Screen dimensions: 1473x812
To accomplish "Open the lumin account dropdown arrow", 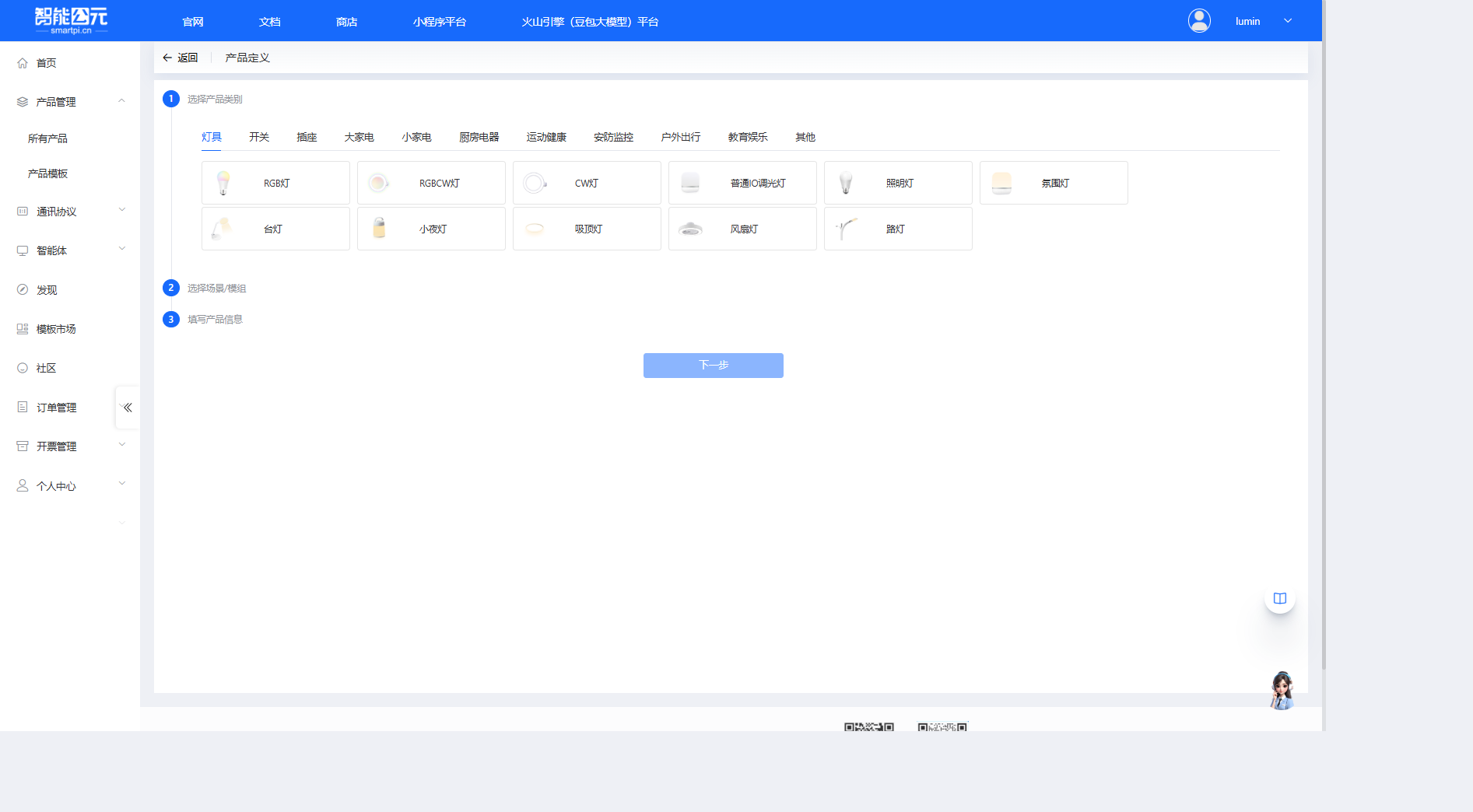I will pos(1288,21).
